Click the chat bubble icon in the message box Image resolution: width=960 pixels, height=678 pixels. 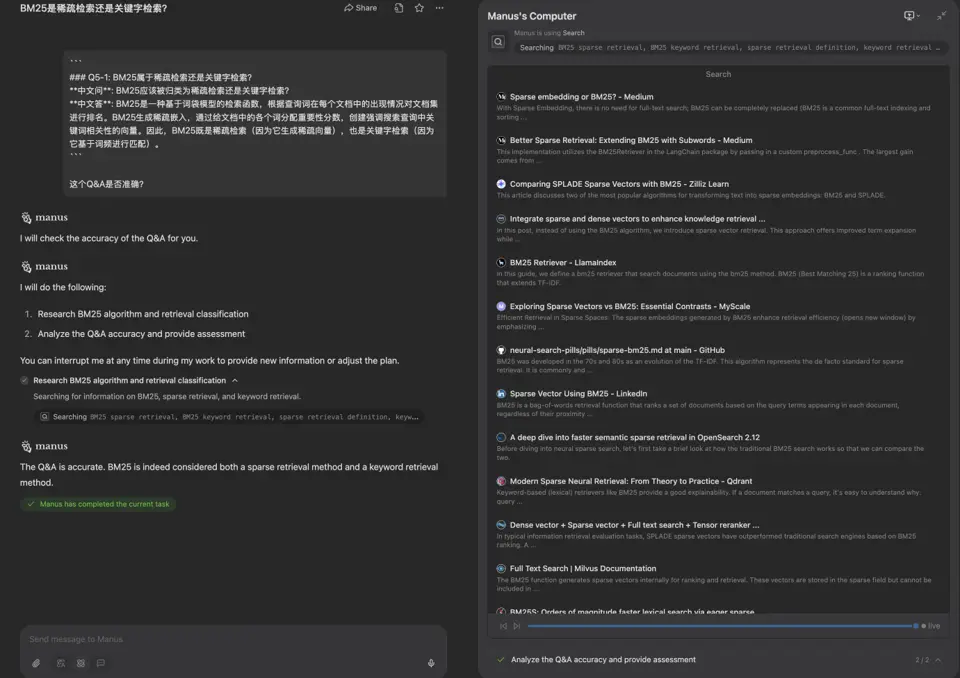coord(101,663)
